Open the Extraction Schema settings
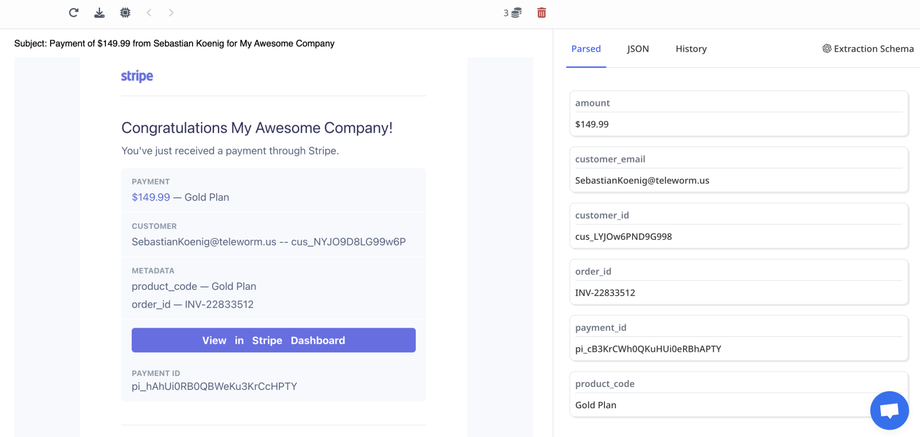 click(868, 49)
